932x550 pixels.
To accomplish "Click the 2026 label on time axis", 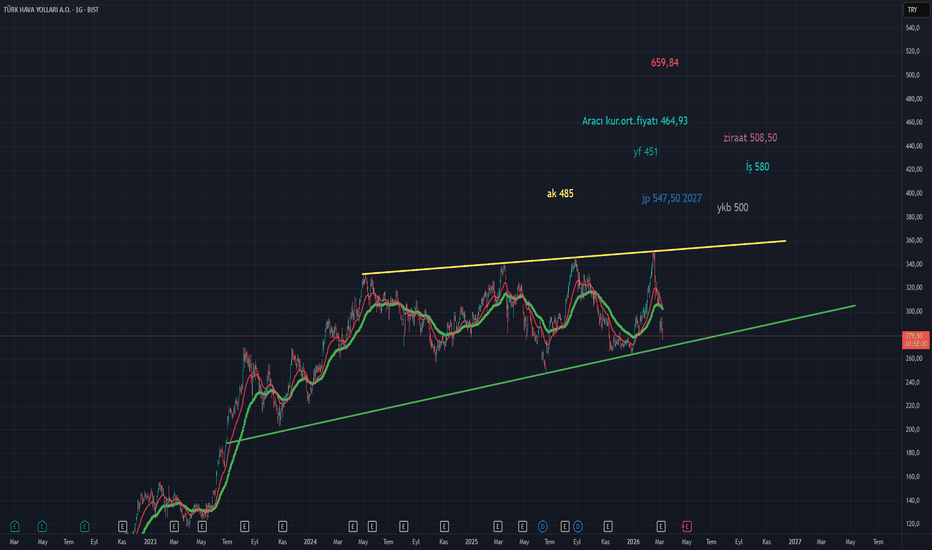I will (633, 542).
